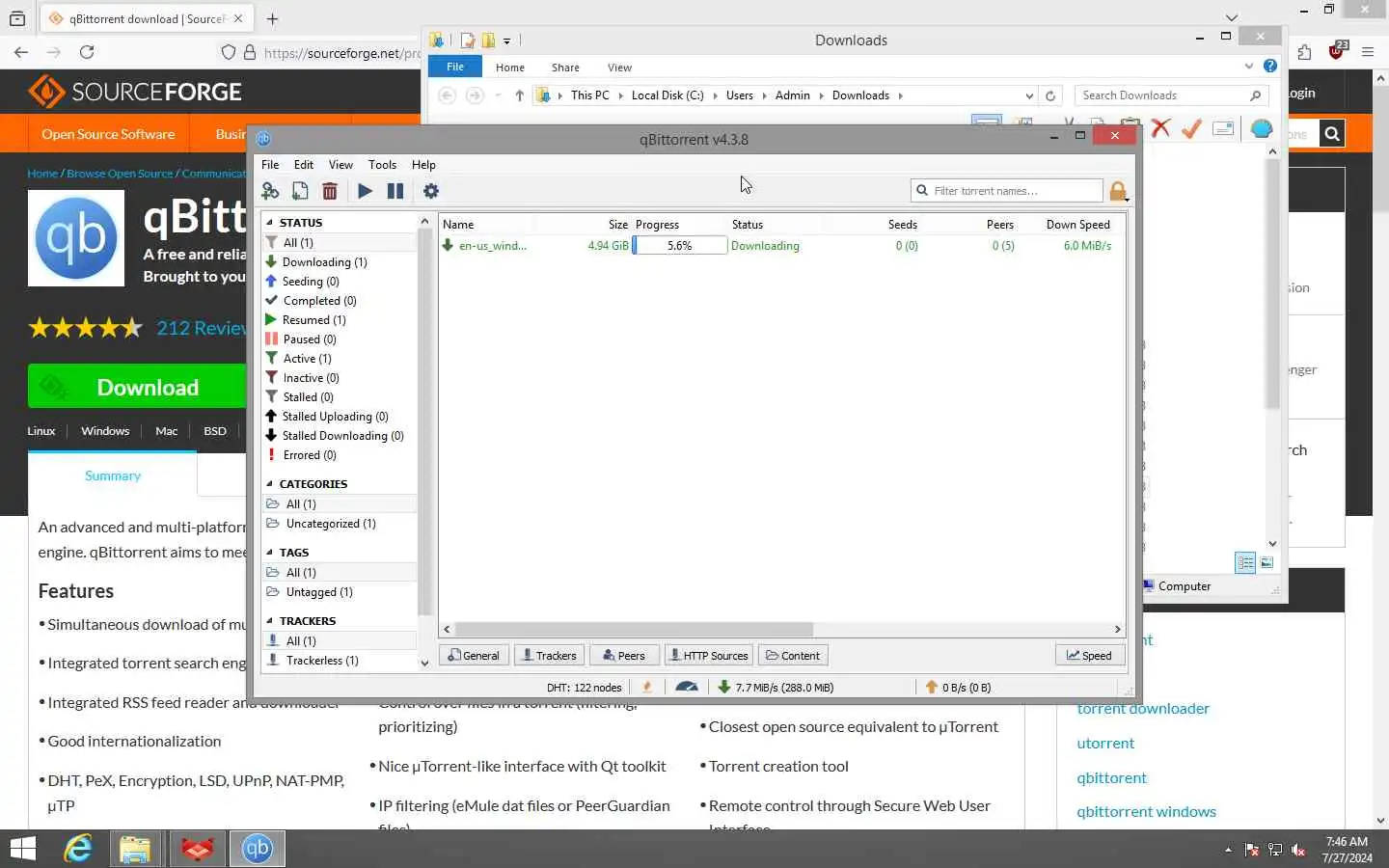Viewport: 1389px width, 868px height.
Task: Collapse the CATEGORIES section in sidebar
Action: click(269, 484)
